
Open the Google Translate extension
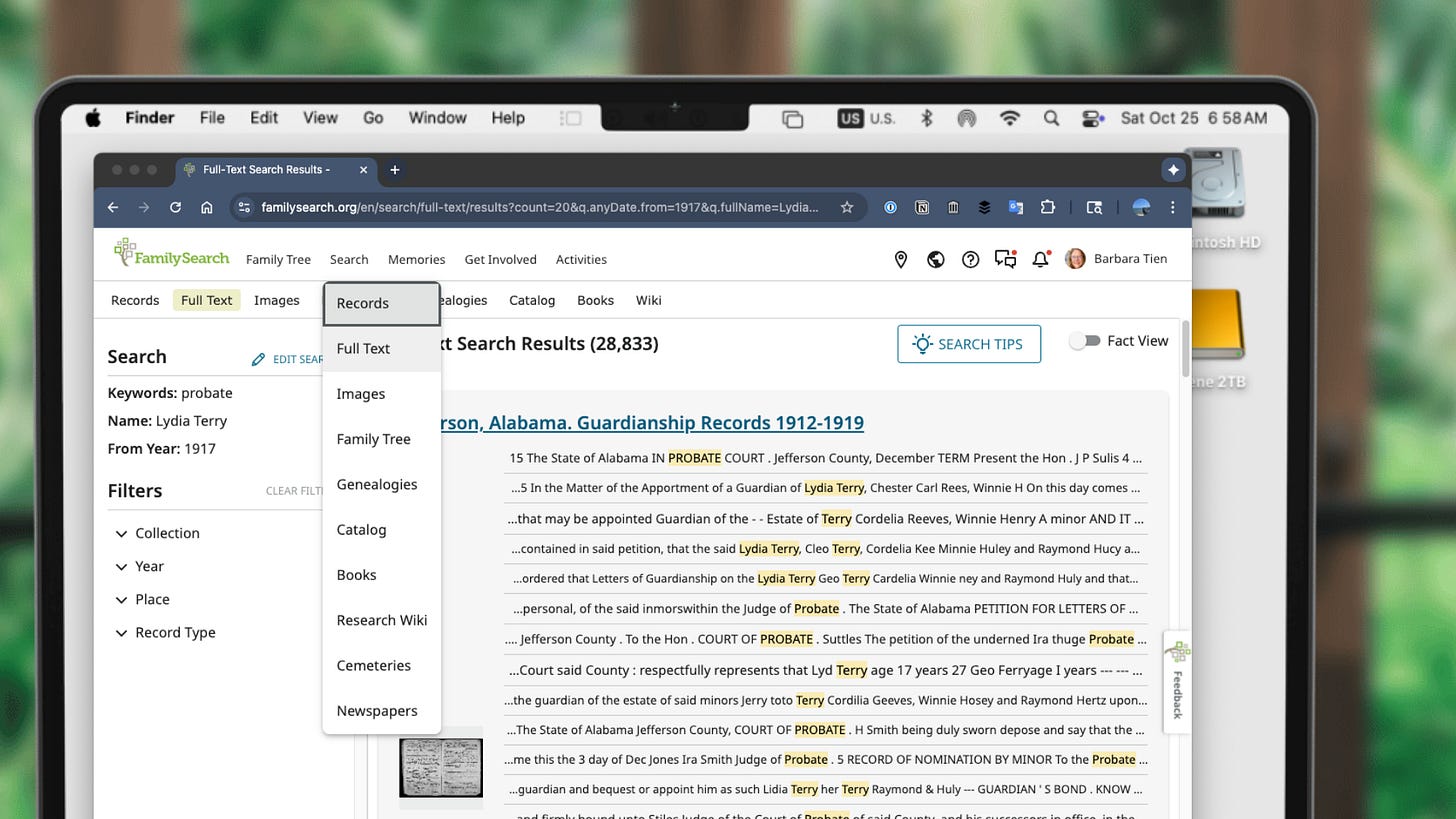1015,207
